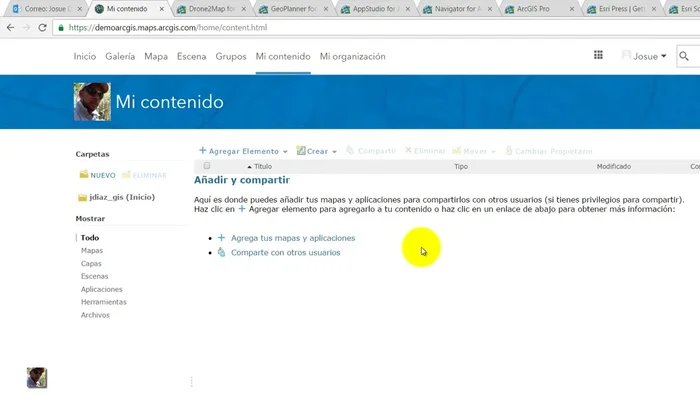Select Mi contenido navigation item
Image resolution: width=700 pixels, height=404 pixels.
(x=283, y=56)
